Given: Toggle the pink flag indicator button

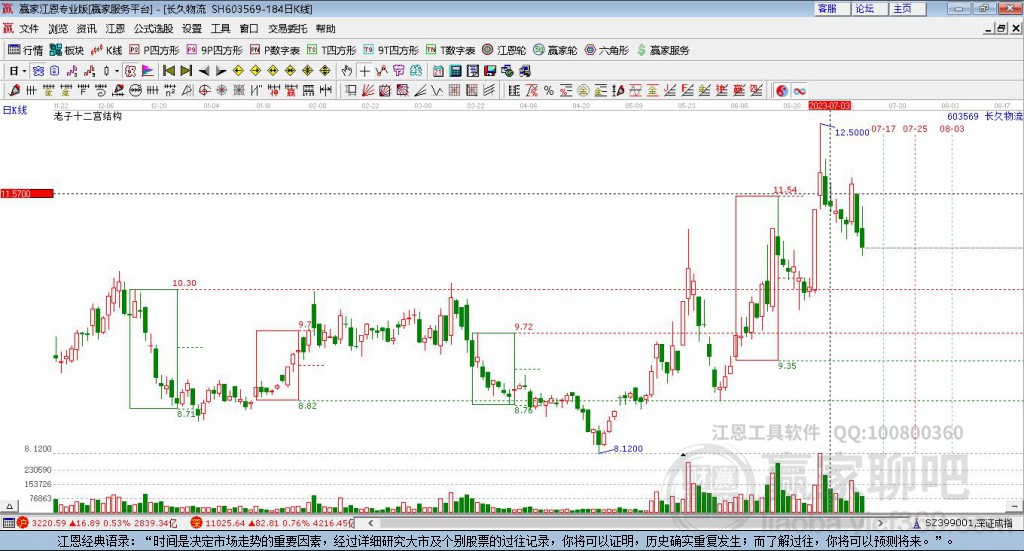Looking at the screenshot, I should (148, 71).
